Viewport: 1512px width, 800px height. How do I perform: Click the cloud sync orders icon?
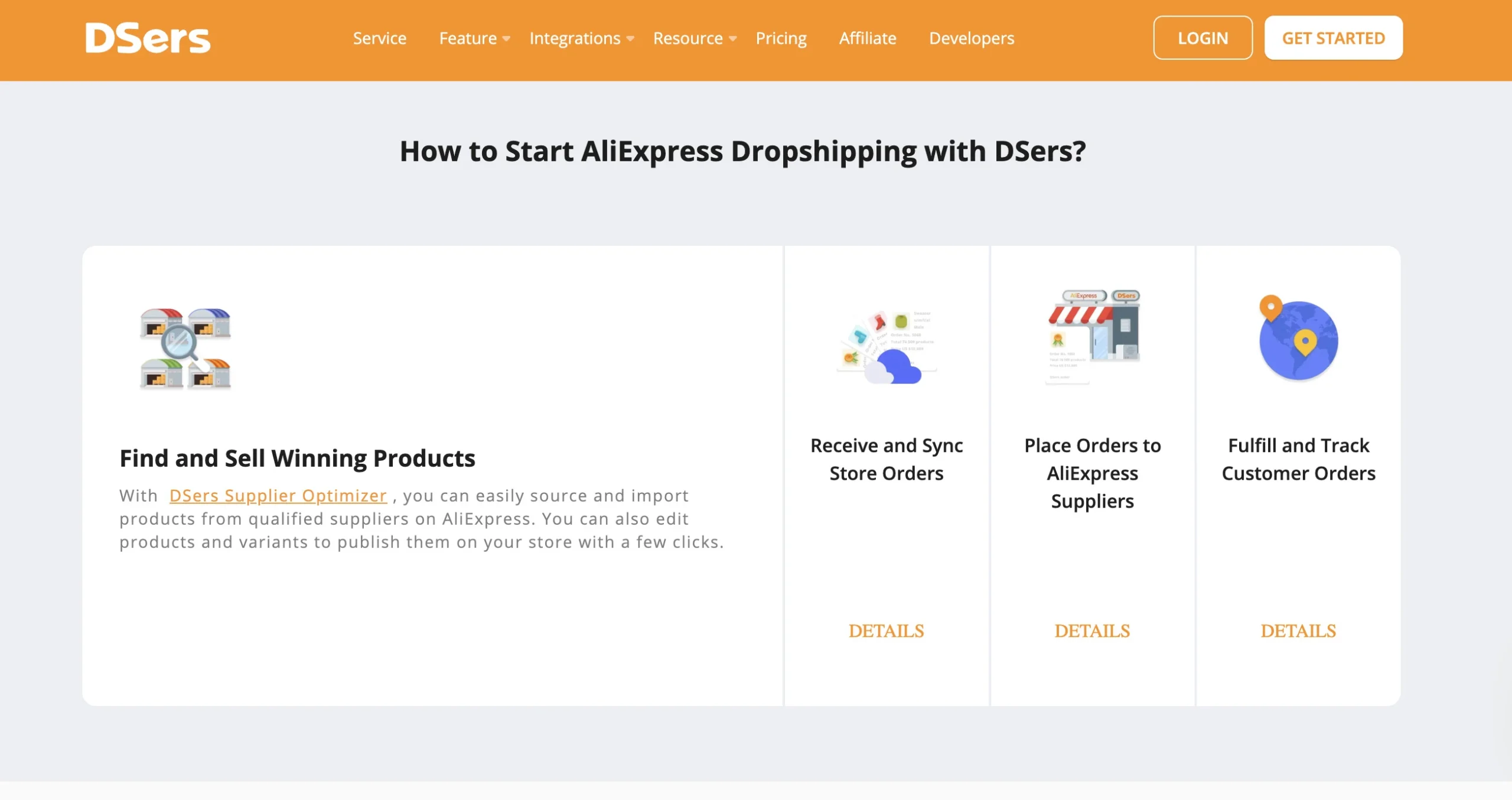887,347
